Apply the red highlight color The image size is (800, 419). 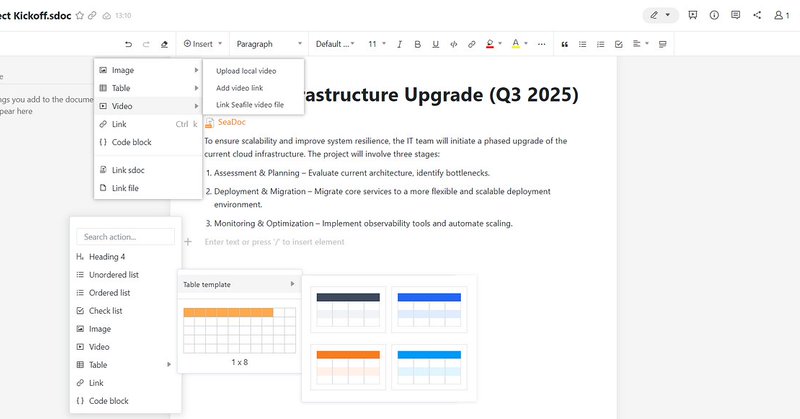click(x=490, y=44)
